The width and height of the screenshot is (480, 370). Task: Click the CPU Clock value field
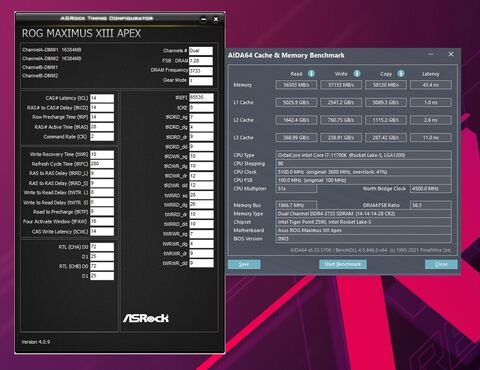[x=364, y=172]
